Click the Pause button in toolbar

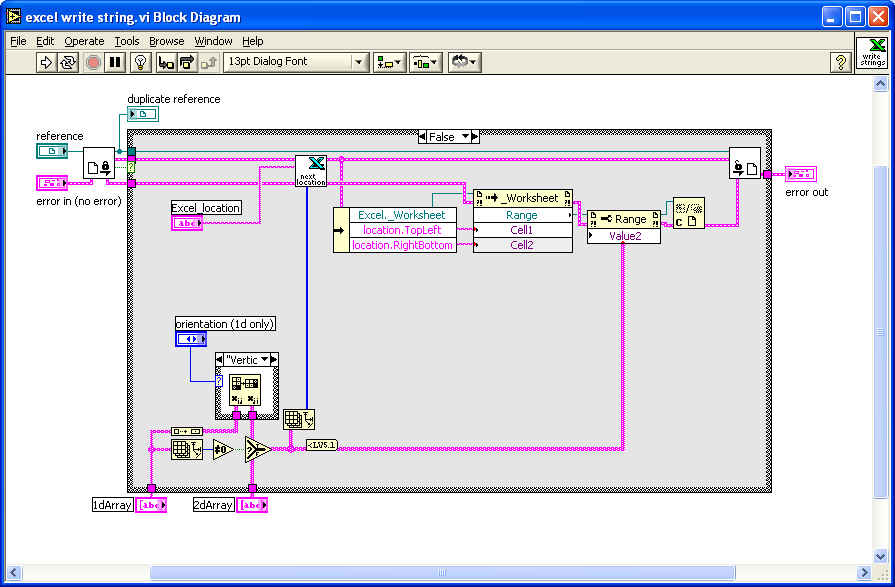(x=115, y=62)
